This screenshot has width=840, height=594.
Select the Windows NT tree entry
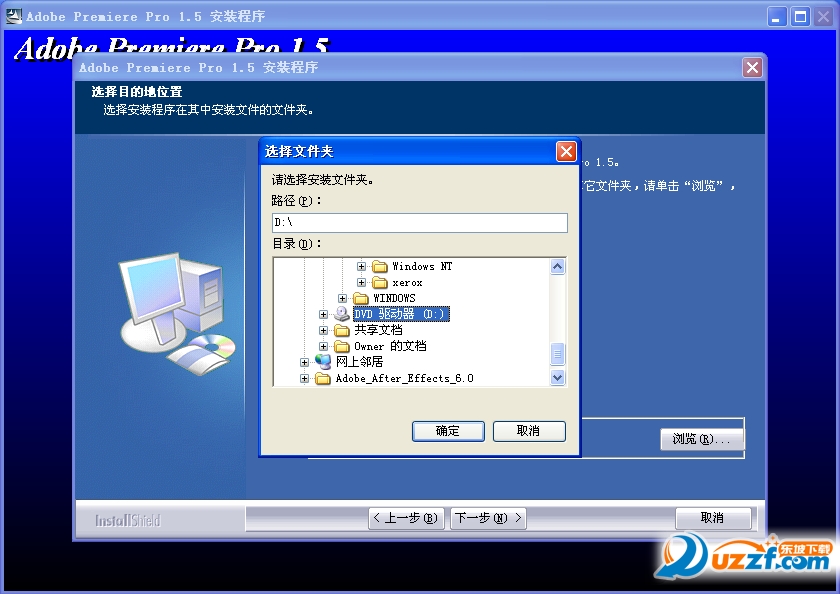(422, 266)
